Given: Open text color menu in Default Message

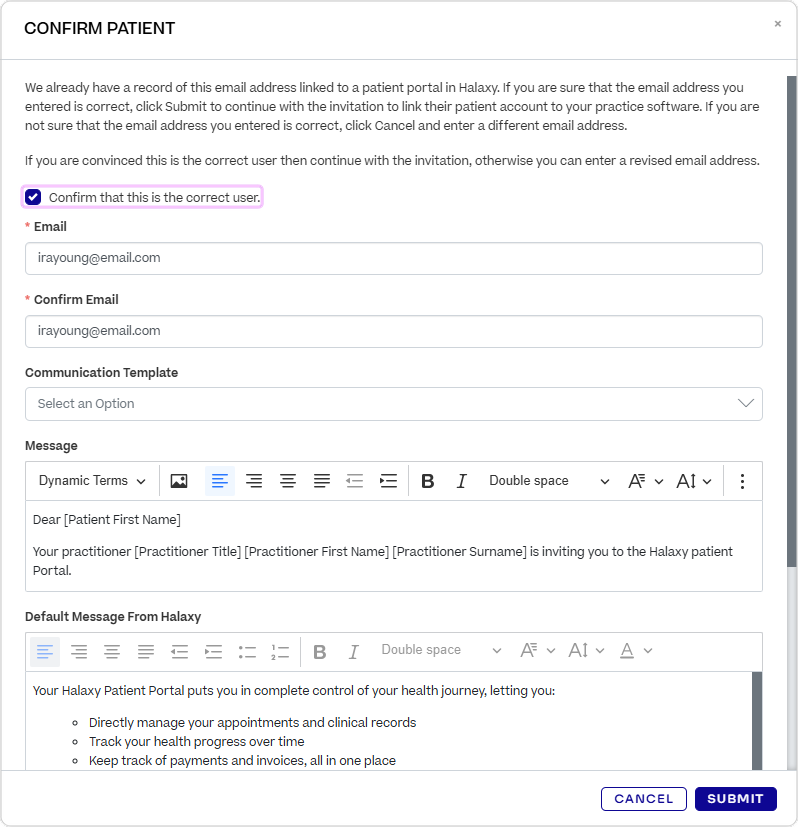Looking at the screenshot, I should [x=636, y=650].
